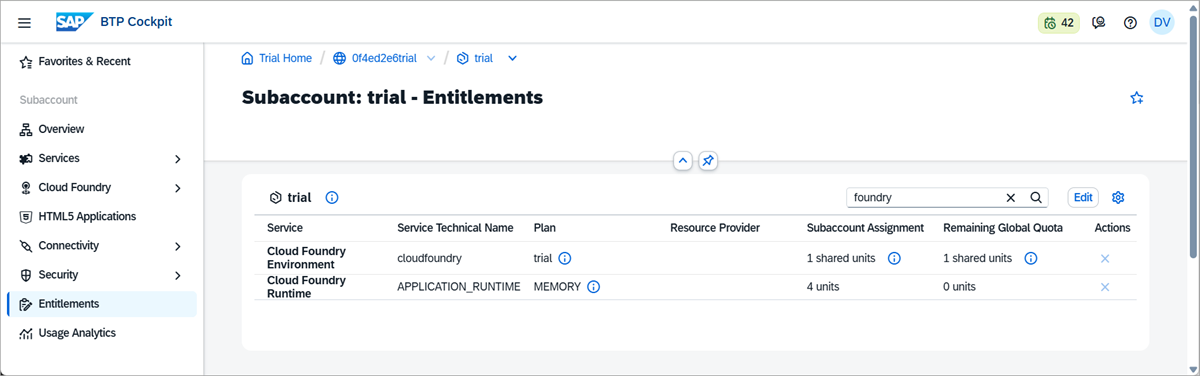Open Entitlements in sidebar
This screenshot has height=376, width=1200.
click(102, 304)
